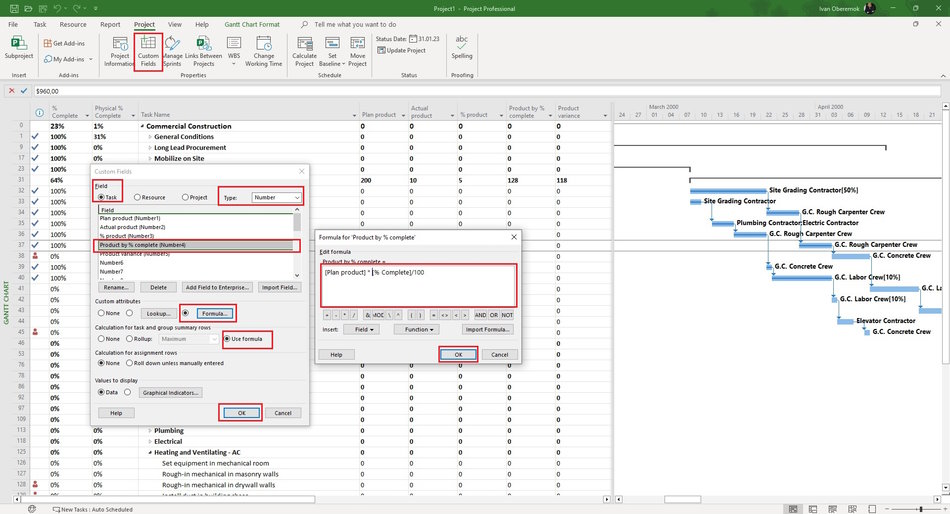Select the Resource field radio button
950x514 pixels.
[x=137, y=198]
